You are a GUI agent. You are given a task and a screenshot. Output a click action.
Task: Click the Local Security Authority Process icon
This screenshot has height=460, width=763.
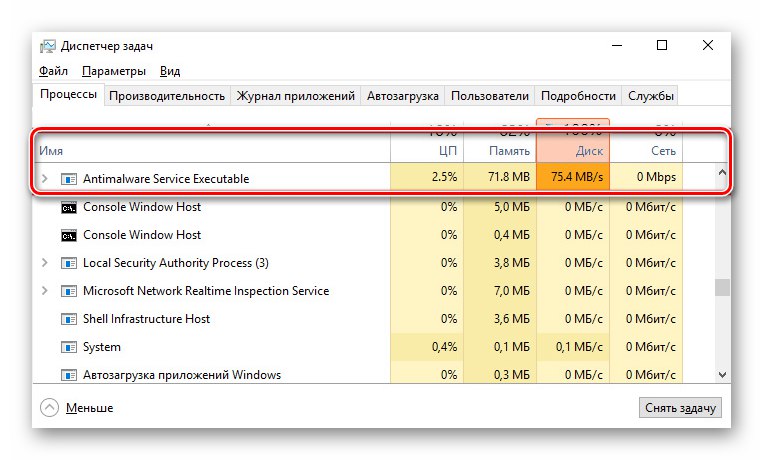point(69,263)
